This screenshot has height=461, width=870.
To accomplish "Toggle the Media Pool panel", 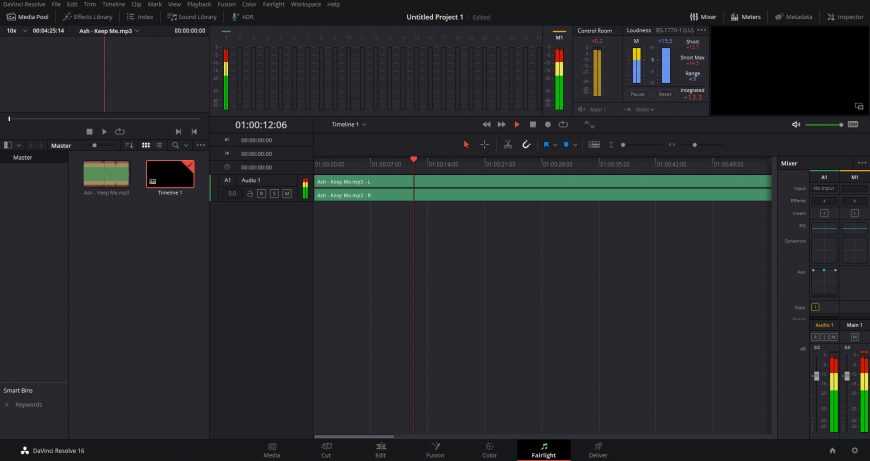I will [27, 17].
